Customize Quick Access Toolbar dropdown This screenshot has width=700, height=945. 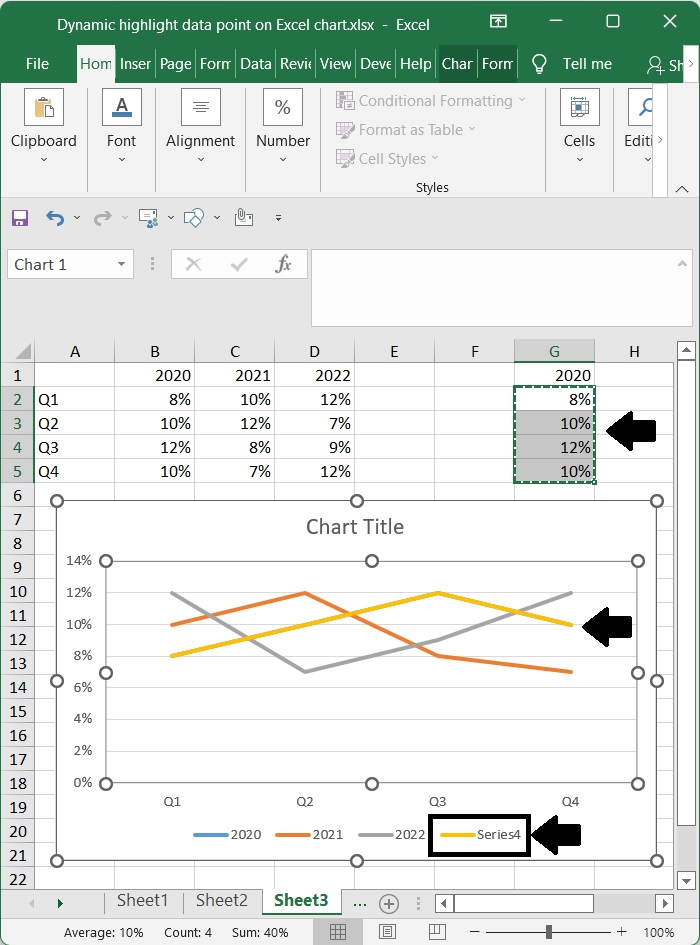click(278, 218)
